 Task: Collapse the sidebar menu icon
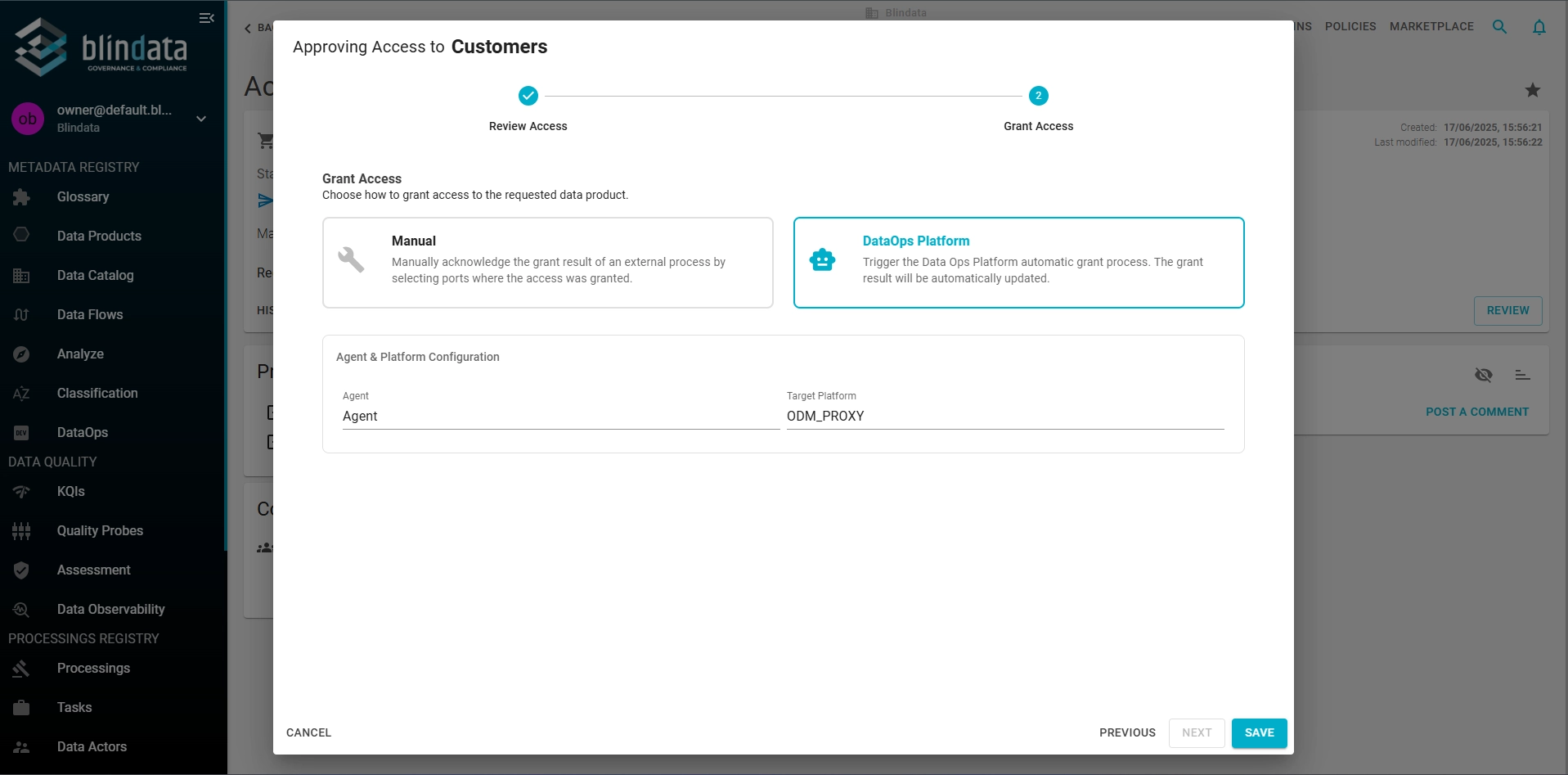click(x=207, y=18)
